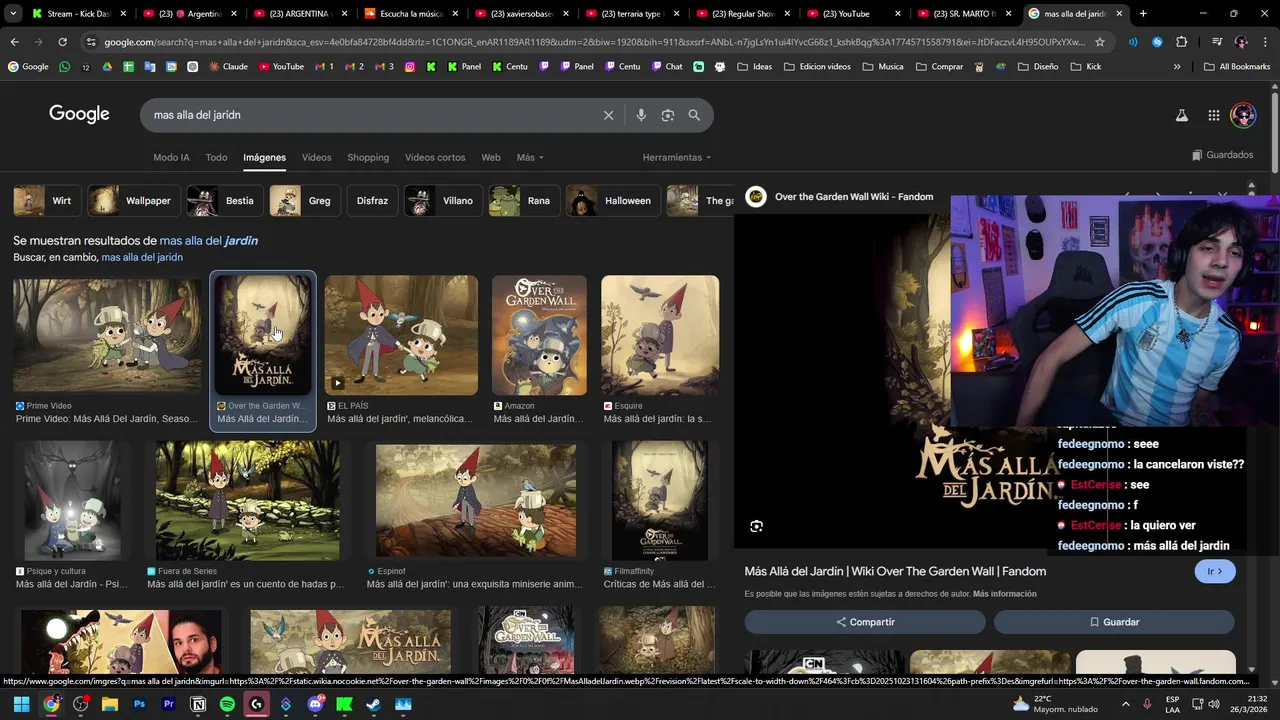Click the Guardar button in preview panel
Viewport: 1280px width, 720px height.
tap(1114, 622)
